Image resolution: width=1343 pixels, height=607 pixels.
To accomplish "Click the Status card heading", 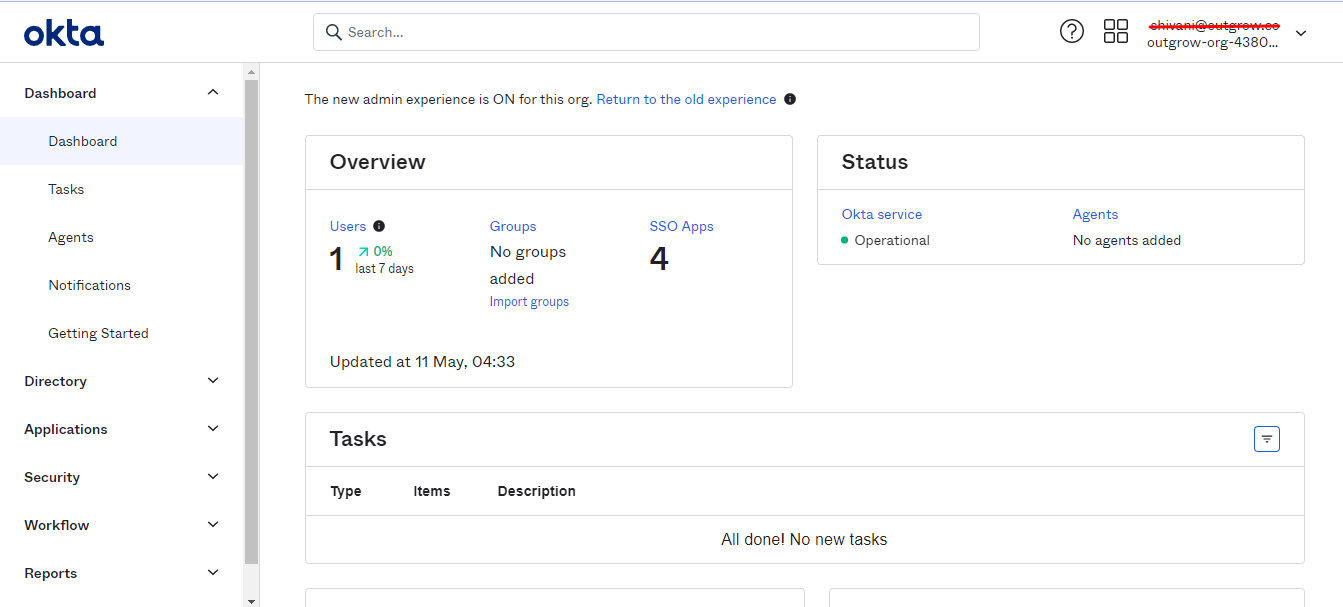I will pyautogui.click(x=875, y=162).
